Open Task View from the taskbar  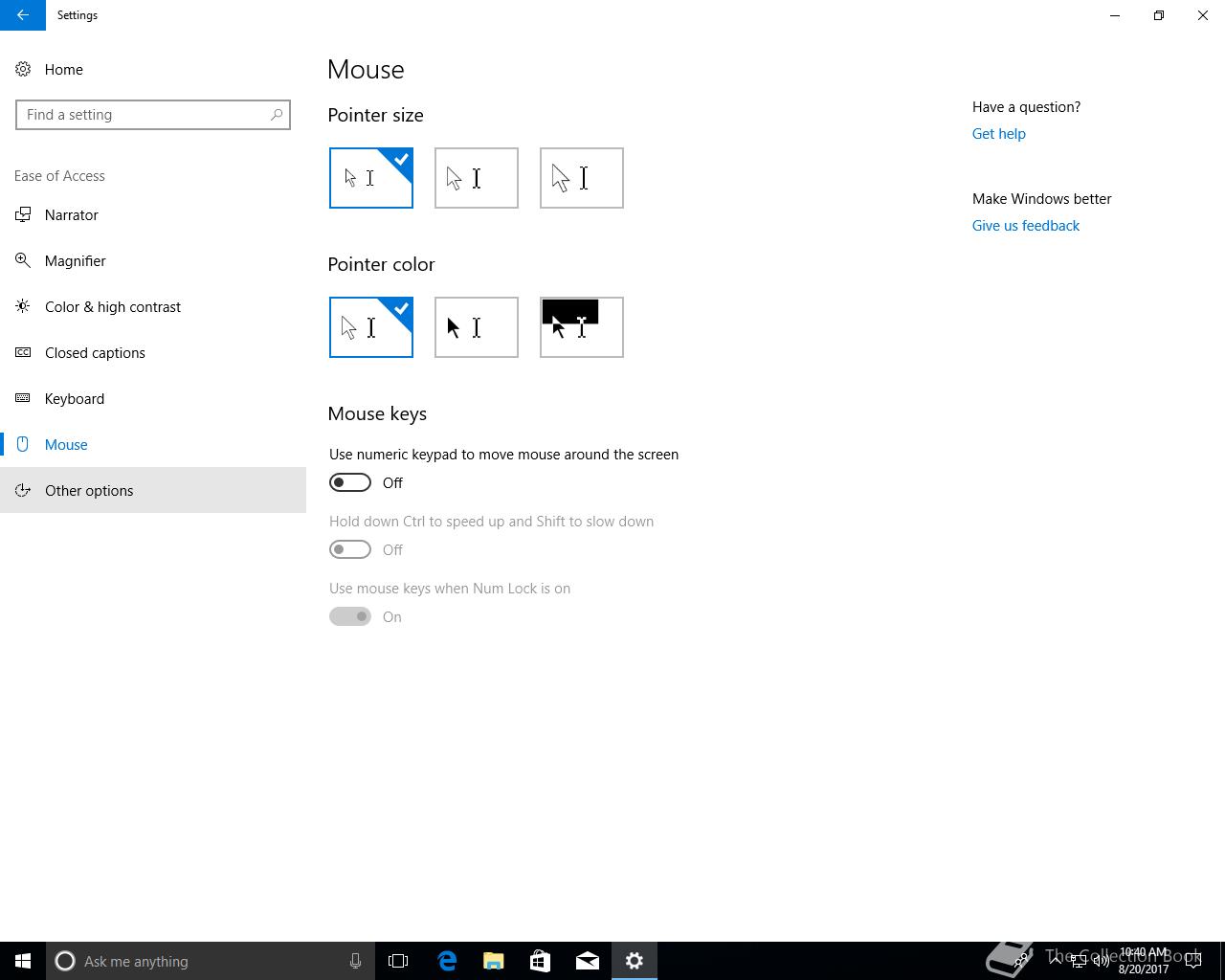tap(398, 961)
